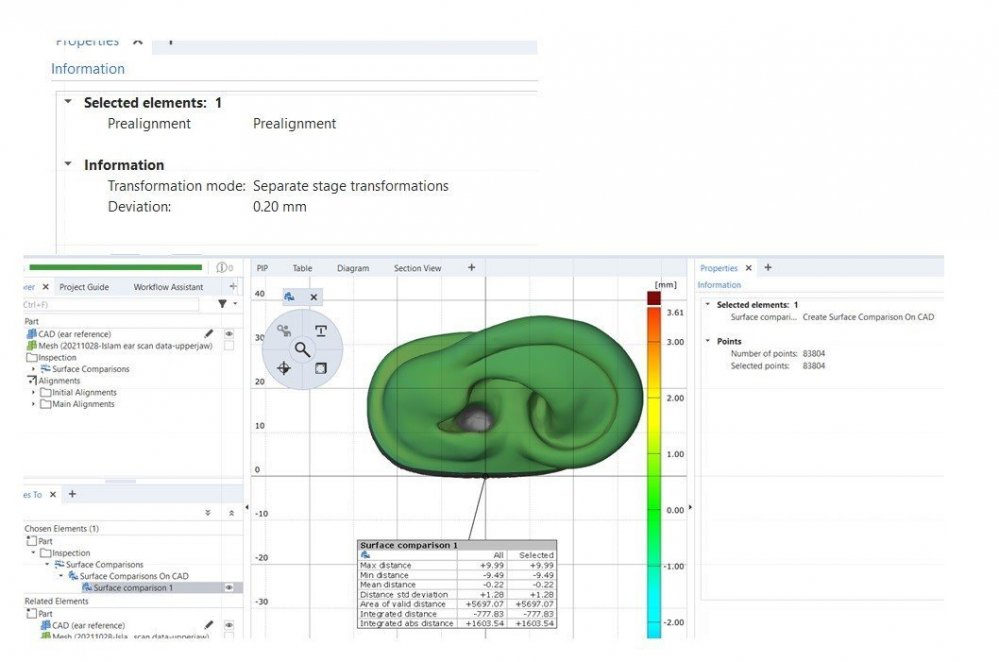
Task: Click the square frame icon in radial menu
Action: pos(321,368)
